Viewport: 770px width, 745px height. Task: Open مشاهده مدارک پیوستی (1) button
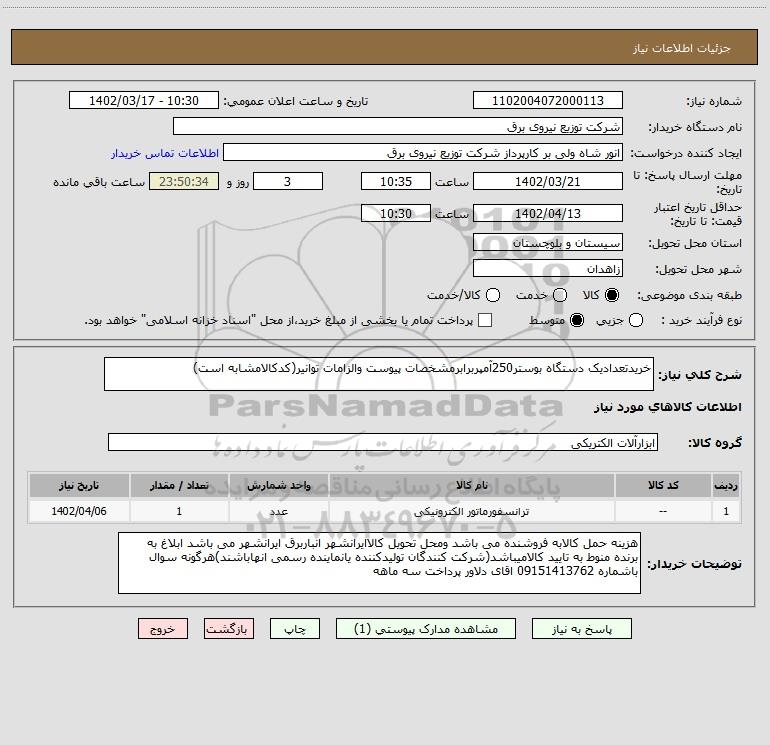426,629
